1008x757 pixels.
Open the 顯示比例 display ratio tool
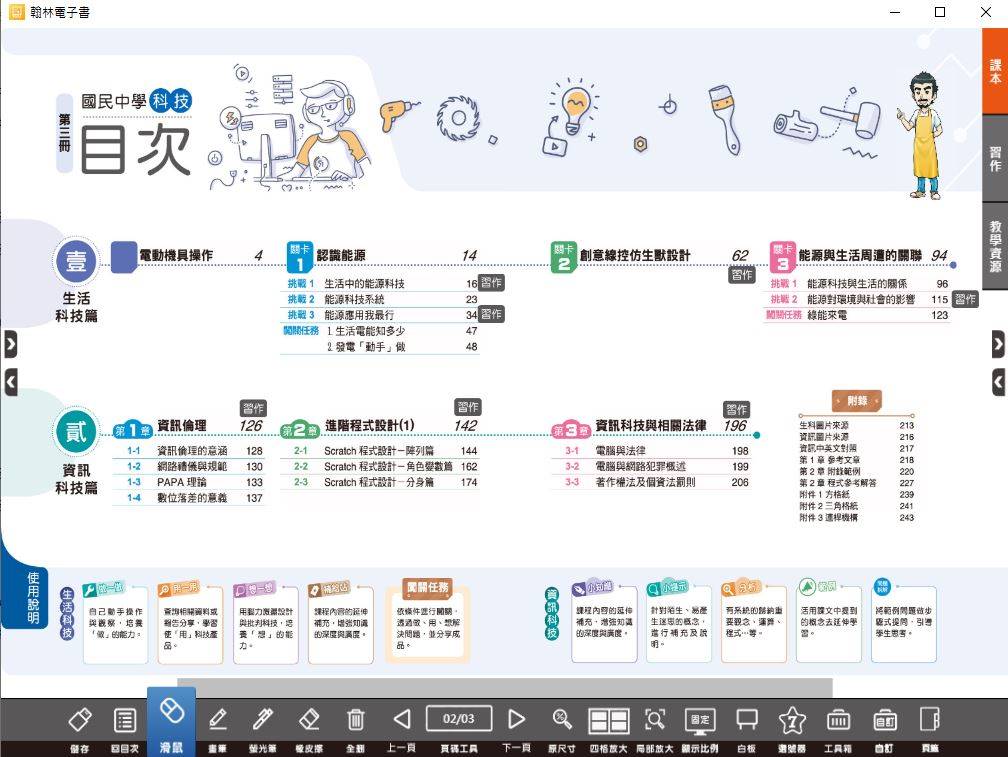700,720
